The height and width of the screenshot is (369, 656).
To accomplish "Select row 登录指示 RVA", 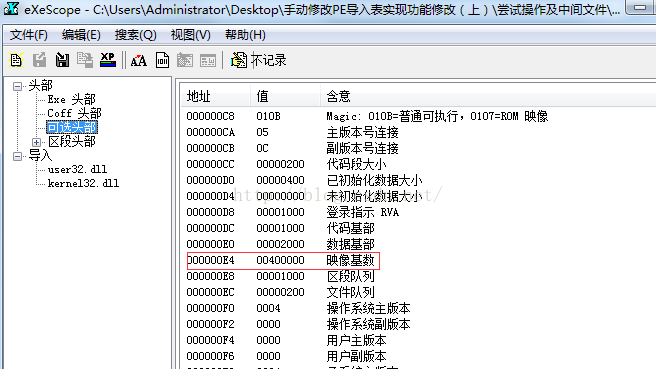I will pyautogui.click(x=418, y=212).
